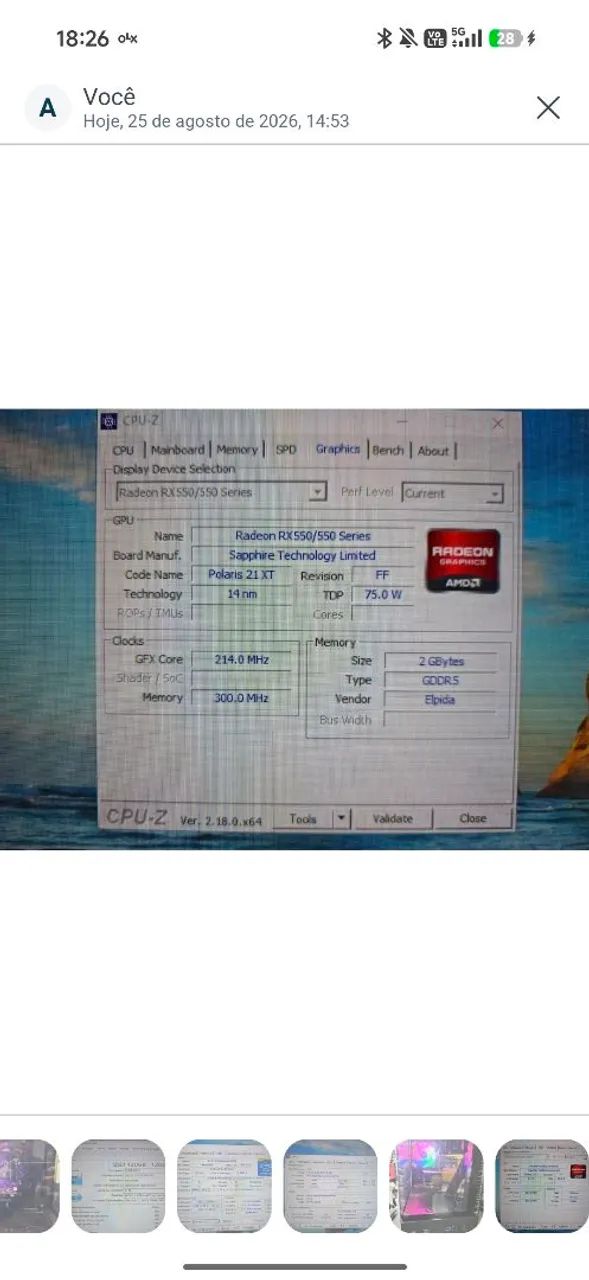Tap the Bluetooth status icon
Image resolution: width=589 pixels, height=1280 pixels.
coord(383,38)
